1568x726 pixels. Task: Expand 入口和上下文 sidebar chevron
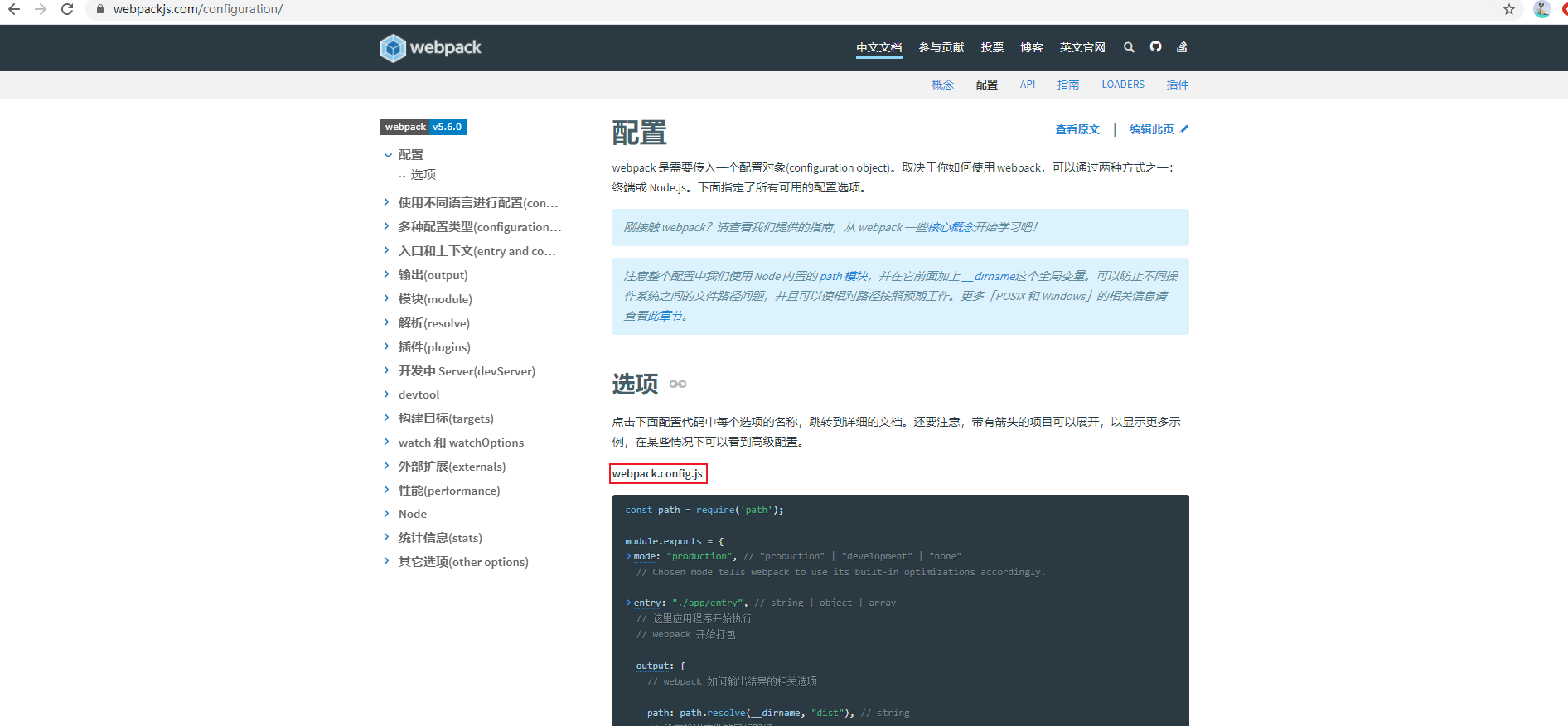(x=386, y=250)
